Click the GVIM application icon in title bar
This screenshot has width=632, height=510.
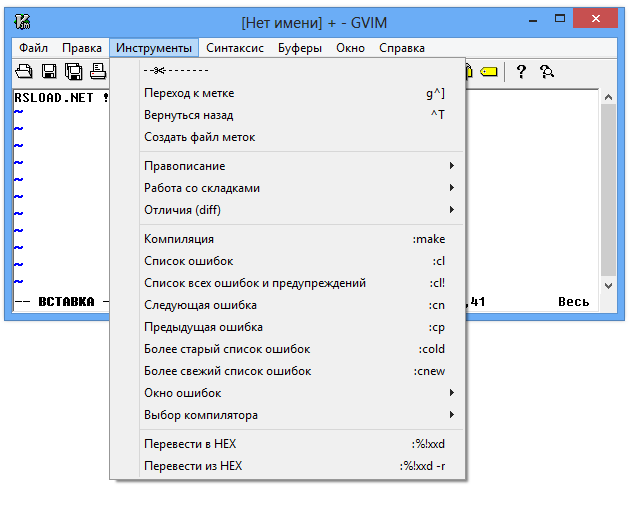23,22
